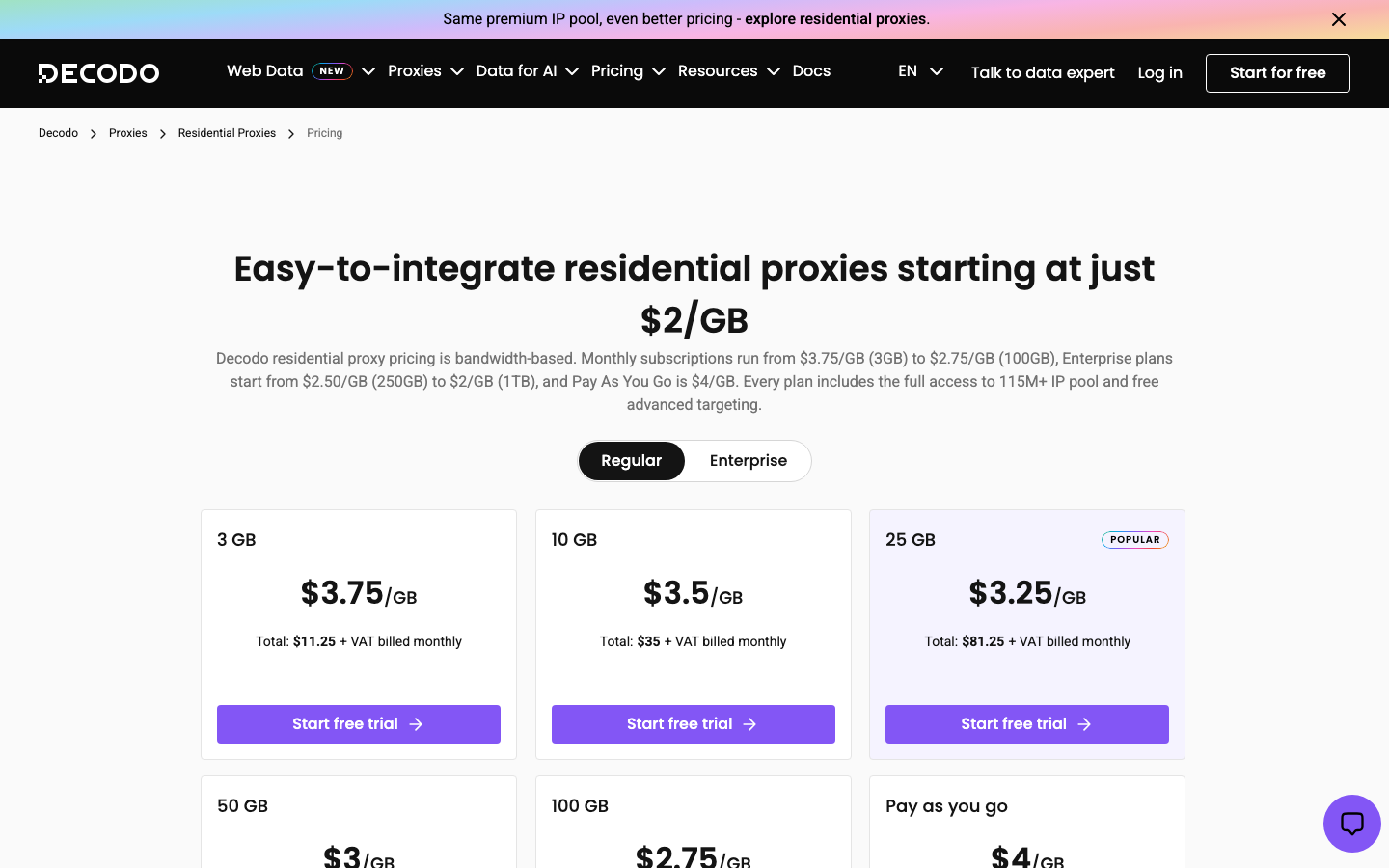Screen dimensions: 1389x868
Task: Click Total $11.25 + VAT text
Action: pos(359,641)
